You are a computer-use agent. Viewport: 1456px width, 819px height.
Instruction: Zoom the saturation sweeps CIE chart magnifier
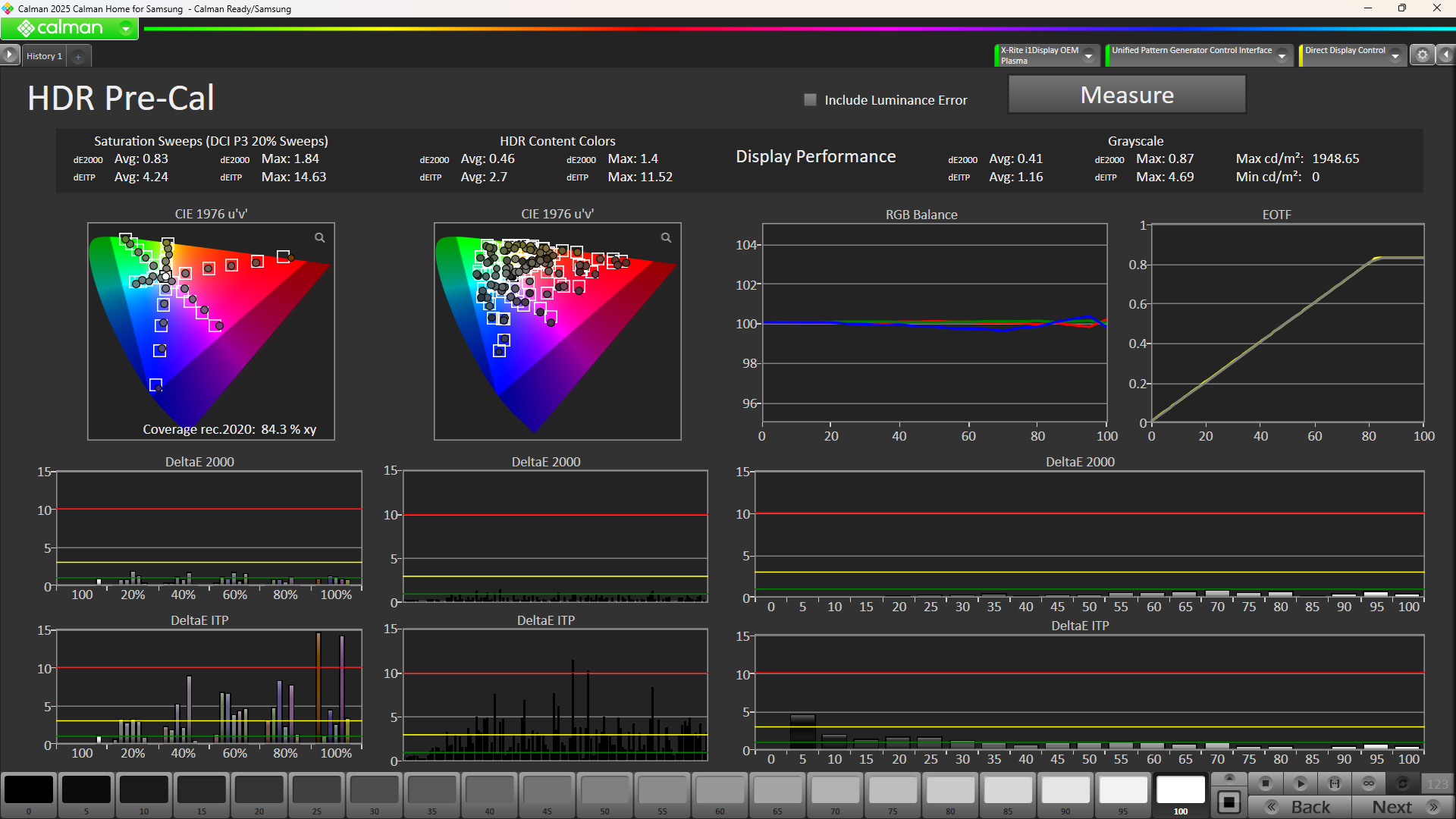point(320,238)
